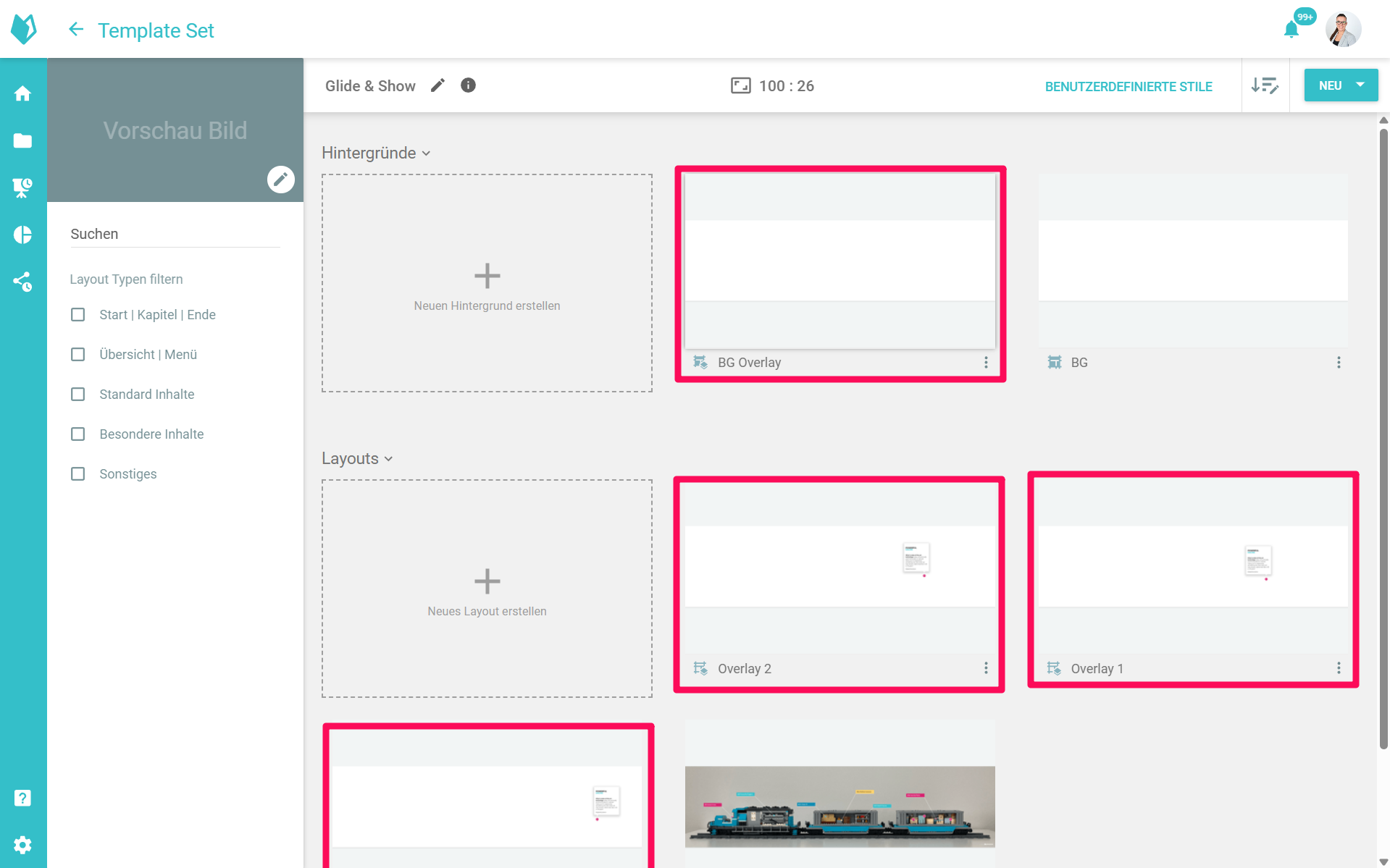Viewport: 1390px width, 868px height.
Task: Open the NEU dropdown button
Action: pyautogui.click(x=1341, y=85)
